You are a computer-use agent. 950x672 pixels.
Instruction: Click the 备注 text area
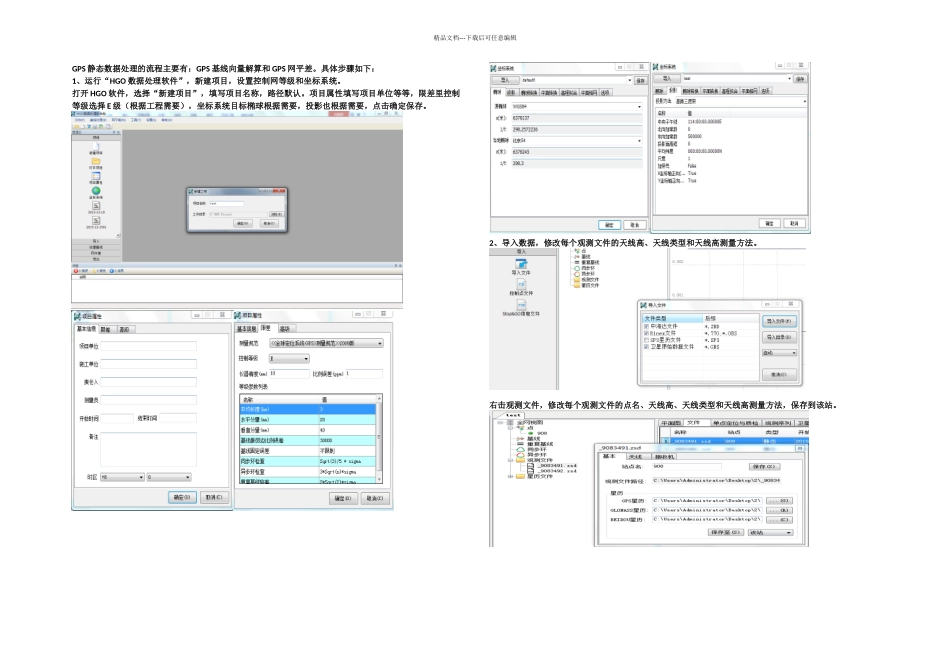[x=148, y=449]
